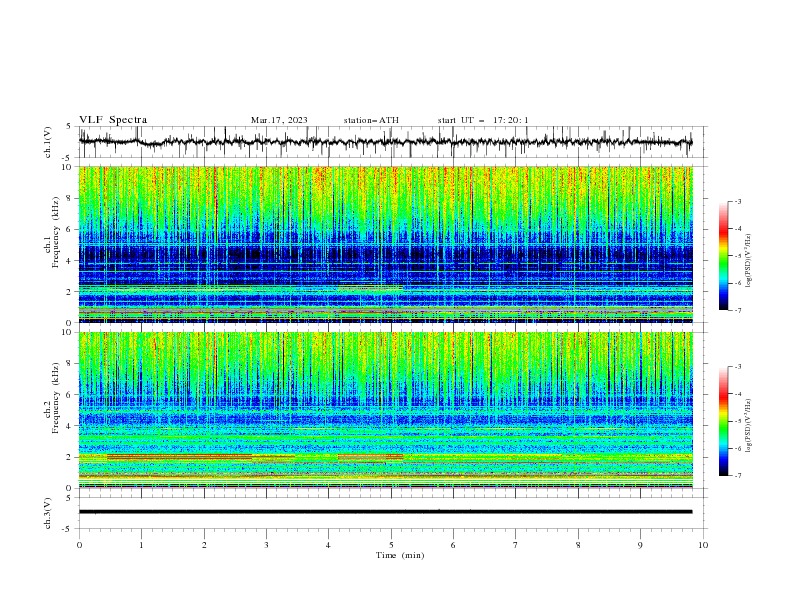
Task: Click the 'Time (min)' axis label
Action: click(x=400, y=555)
